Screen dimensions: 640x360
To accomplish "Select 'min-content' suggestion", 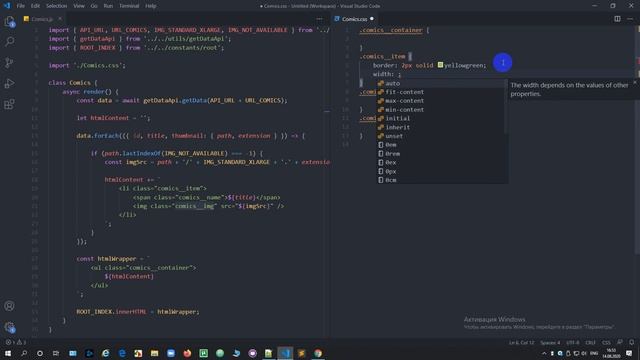I will (x=442, y=110).
